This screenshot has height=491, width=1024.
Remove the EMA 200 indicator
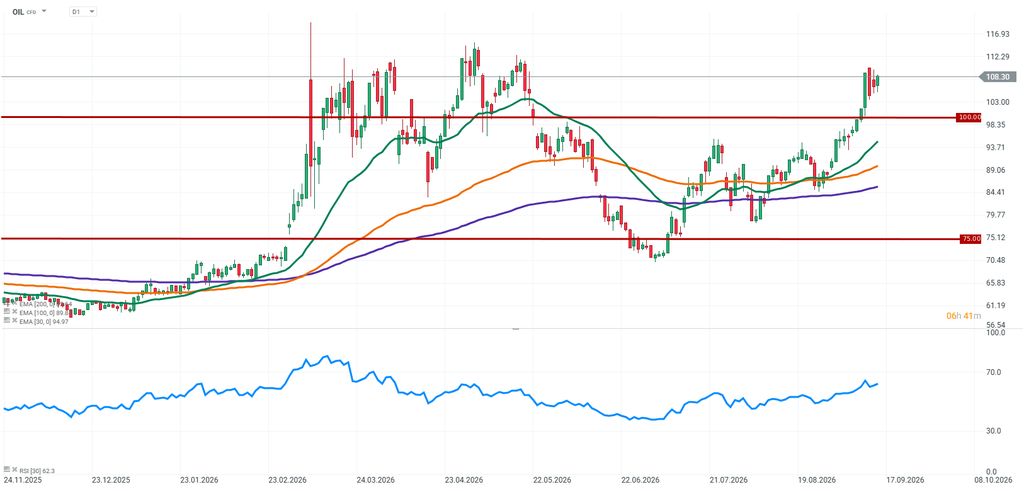(x=14, y=304)
